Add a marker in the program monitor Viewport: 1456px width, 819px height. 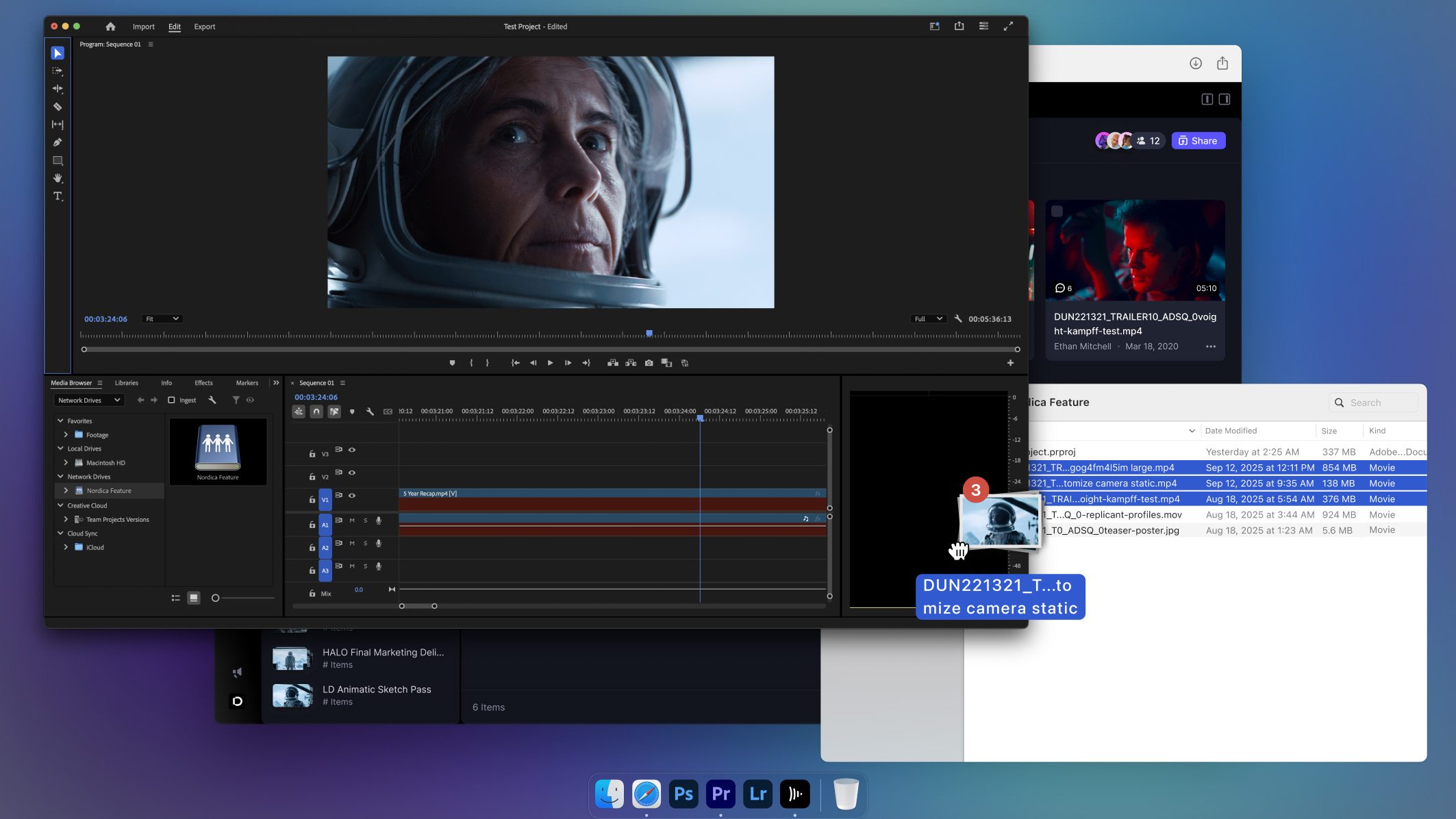pyautogui.click(x=452, y=362)
